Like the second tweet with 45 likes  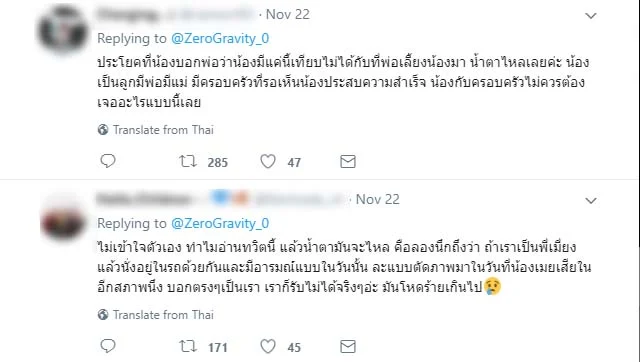pos(268,346)
